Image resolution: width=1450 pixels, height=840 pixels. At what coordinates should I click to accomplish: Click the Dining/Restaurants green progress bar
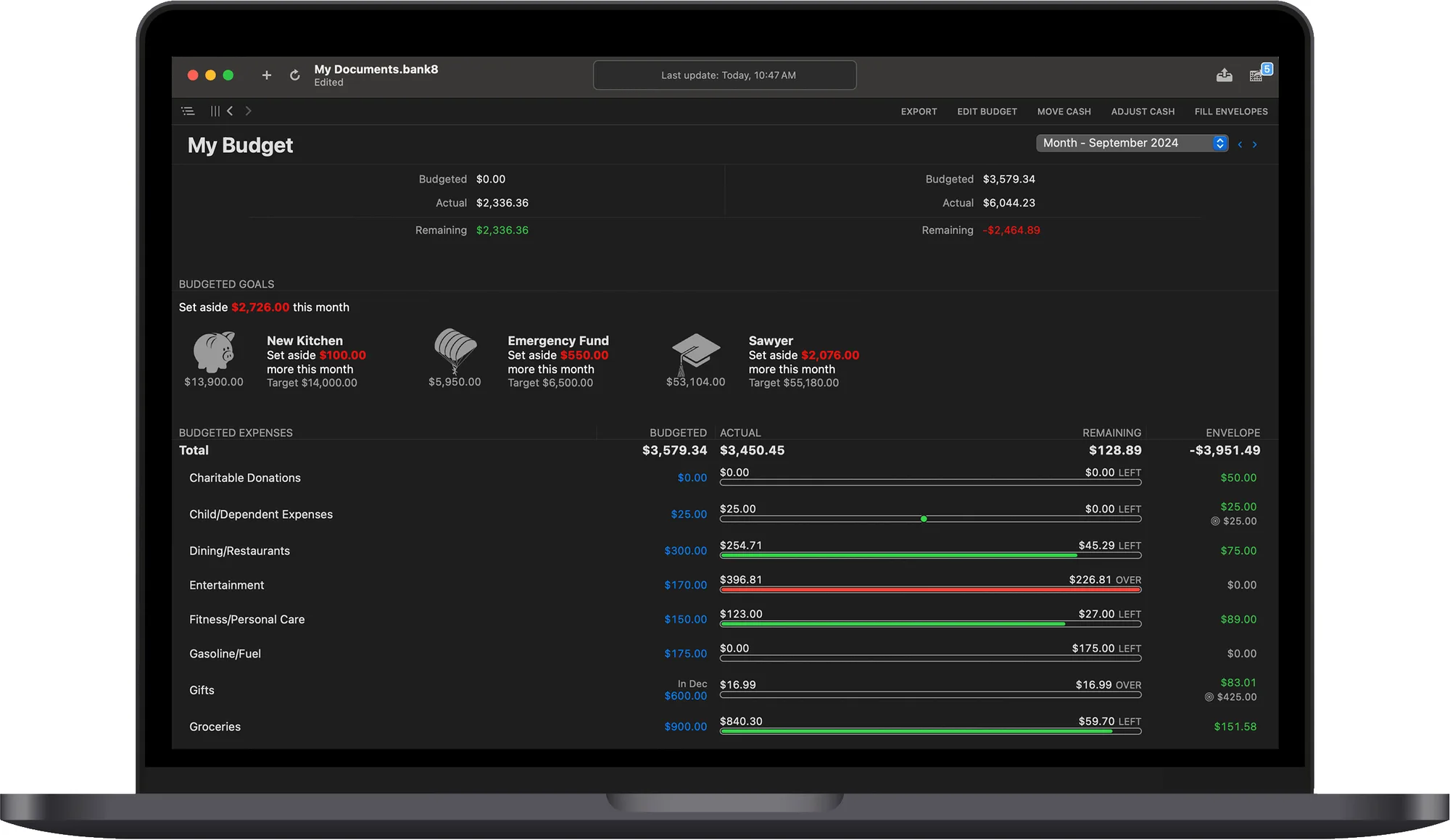(930, 556)
